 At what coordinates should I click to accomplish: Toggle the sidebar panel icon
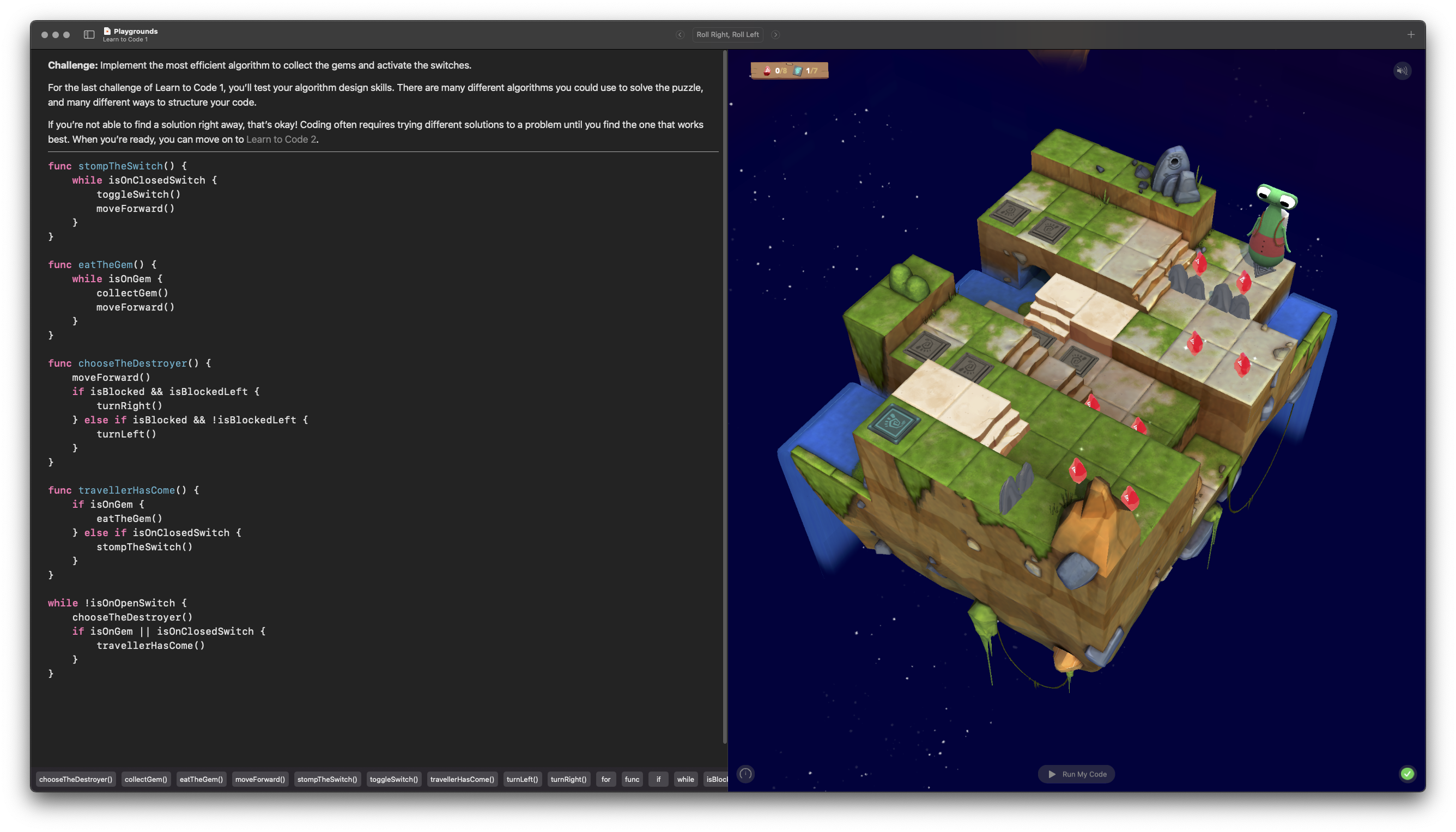coord(89,34)
